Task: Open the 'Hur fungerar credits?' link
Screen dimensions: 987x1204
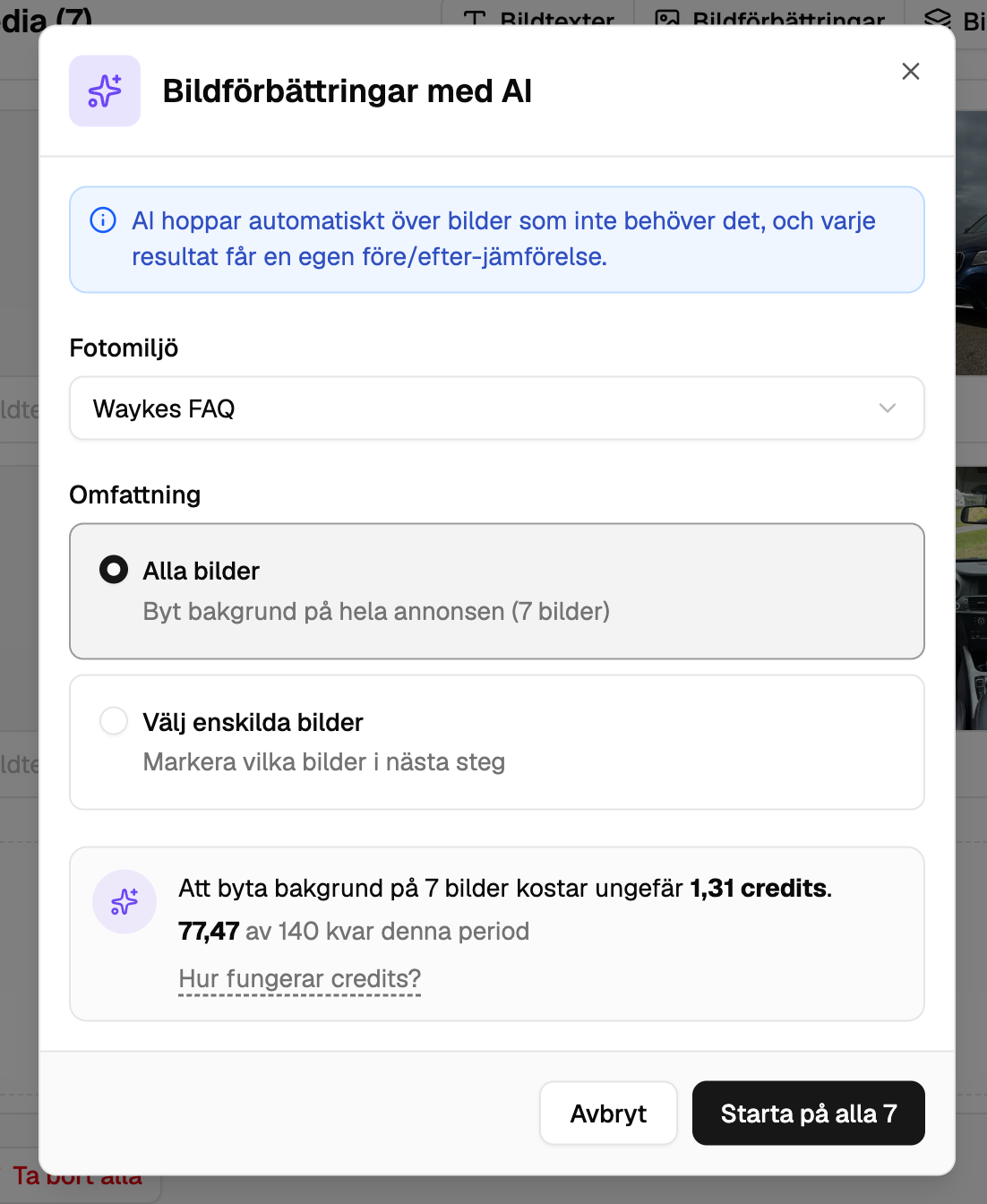Action: [x=300, y=979]
